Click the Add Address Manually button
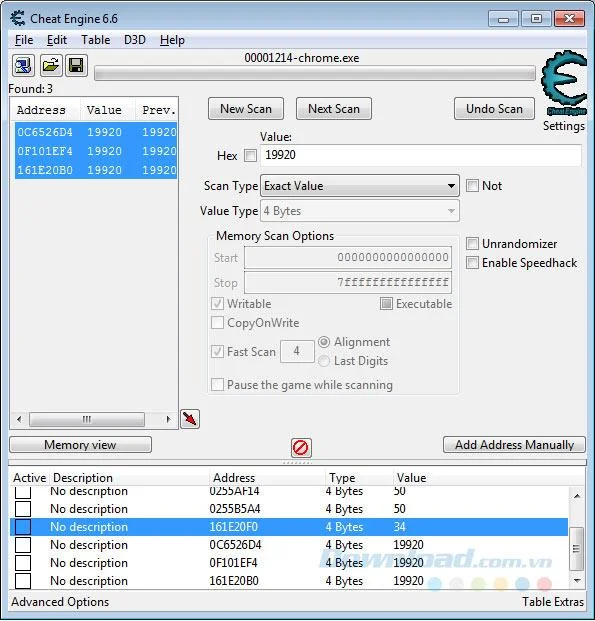 pos(514,445)
